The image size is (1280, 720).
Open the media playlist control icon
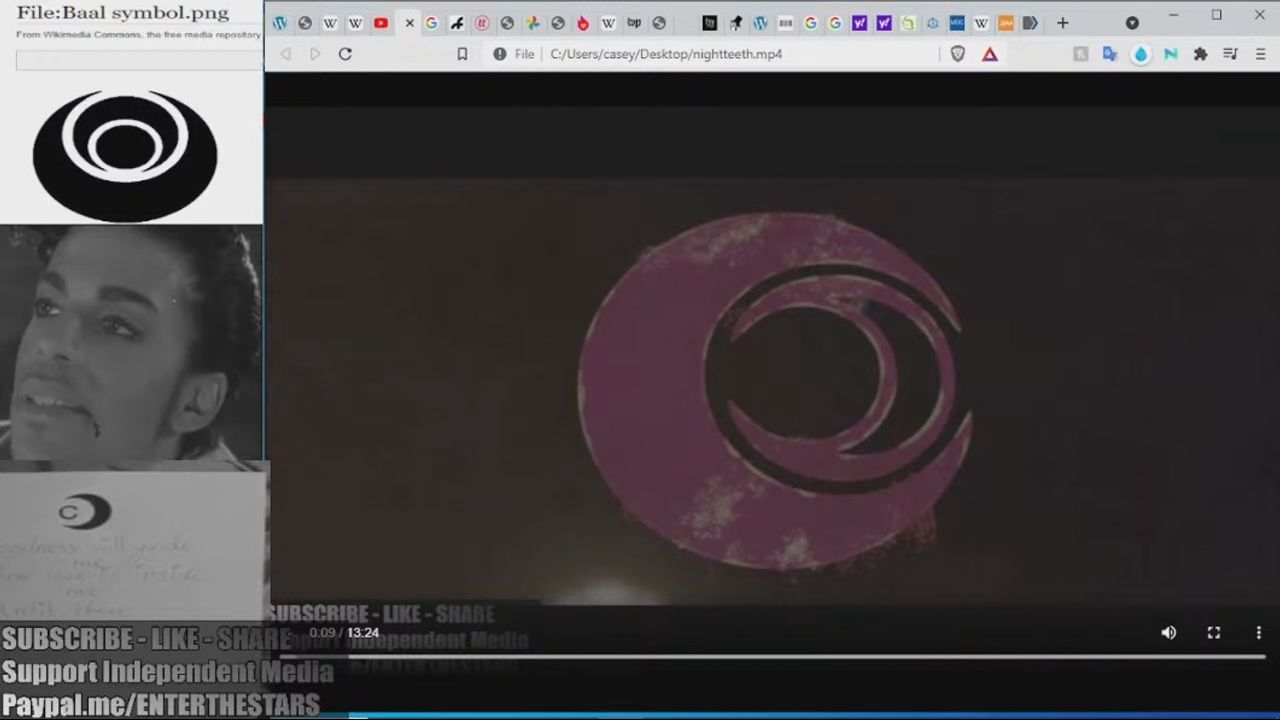coord(1231,54)
